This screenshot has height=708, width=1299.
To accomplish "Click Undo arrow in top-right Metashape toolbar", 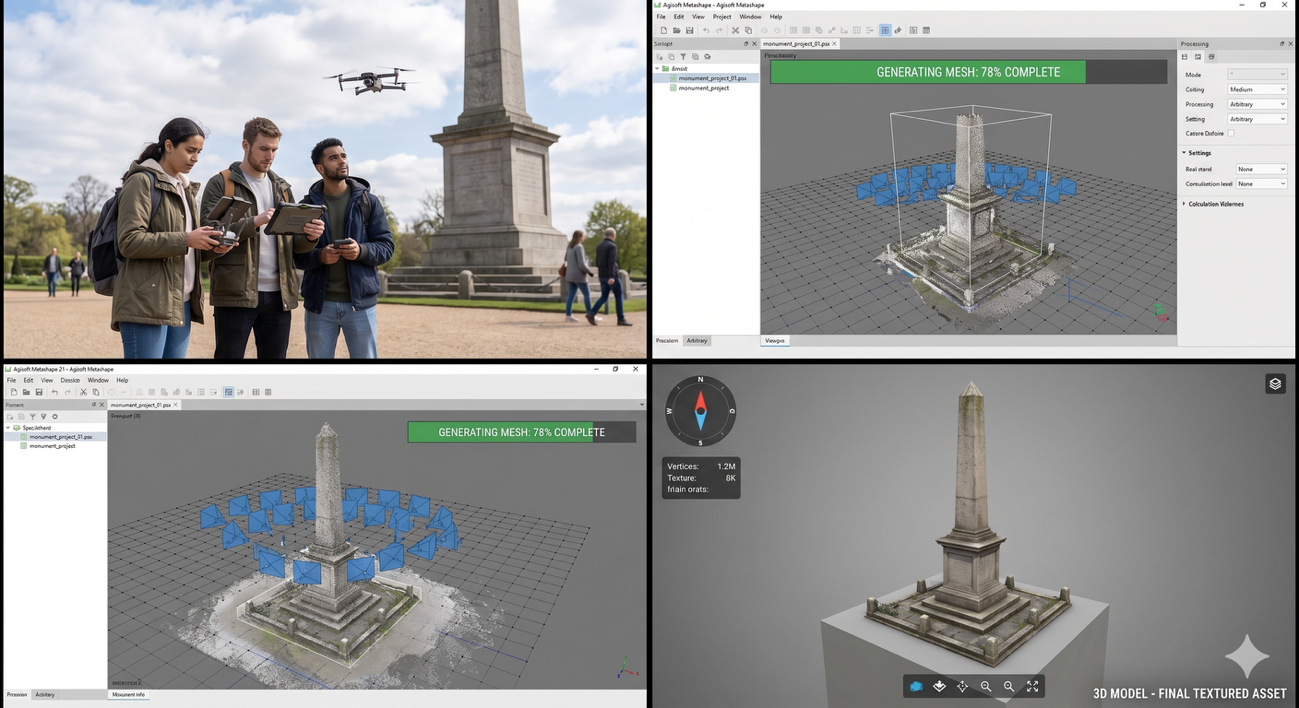I will tap(706, 30).
